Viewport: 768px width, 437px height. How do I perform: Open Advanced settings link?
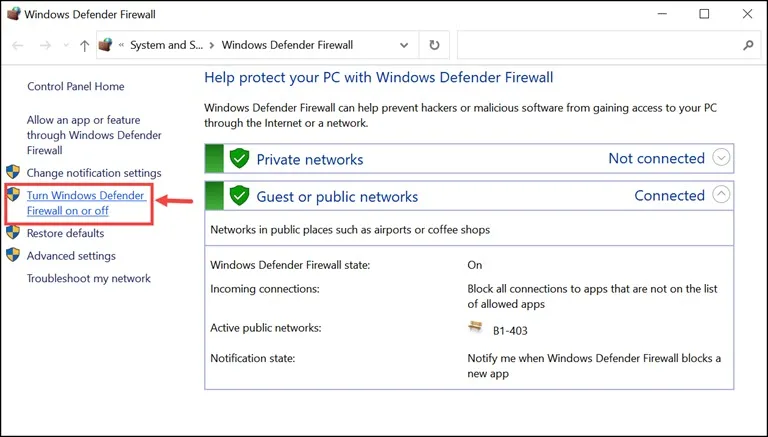click(x=71, y=256)
